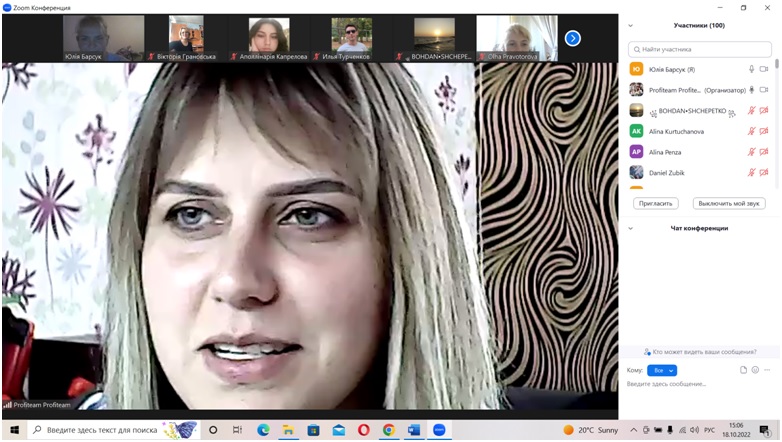Show next video thumbnails with blue arrow
The height and width of the screenshot is (442, 782).
[x=573, y=38]
